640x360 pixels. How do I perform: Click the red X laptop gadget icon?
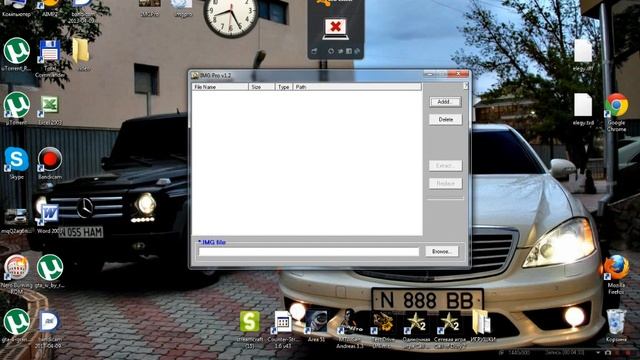point(336,29)
